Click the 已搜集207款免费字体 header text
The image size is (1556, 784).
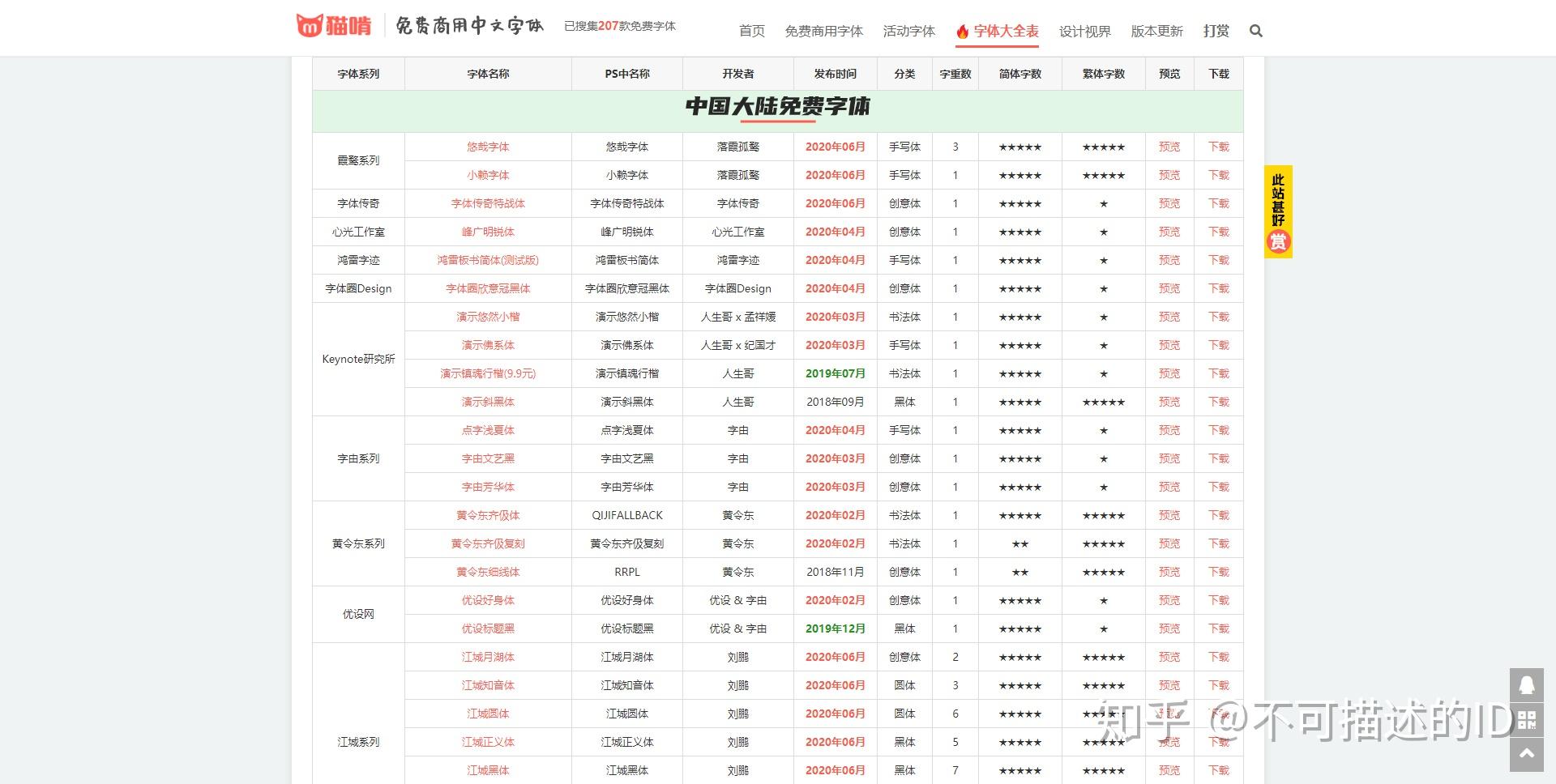(620, 26)
